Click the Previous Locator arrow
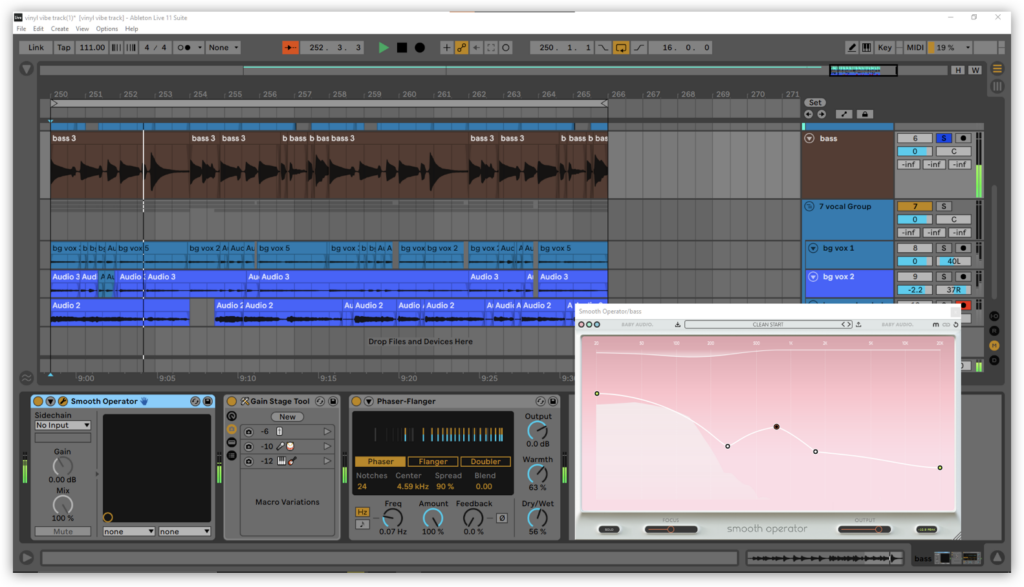 click(809, 114)
